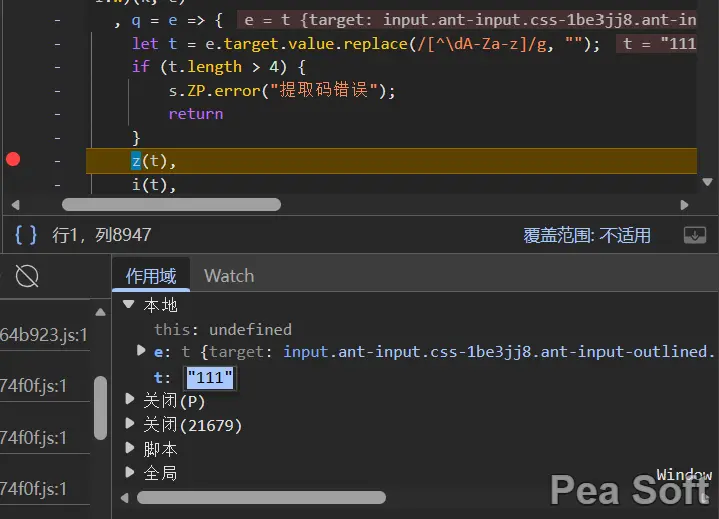Click the highlighted z(t), code line
This screenshot has height=519, width=719.
(x=391, y=161)
